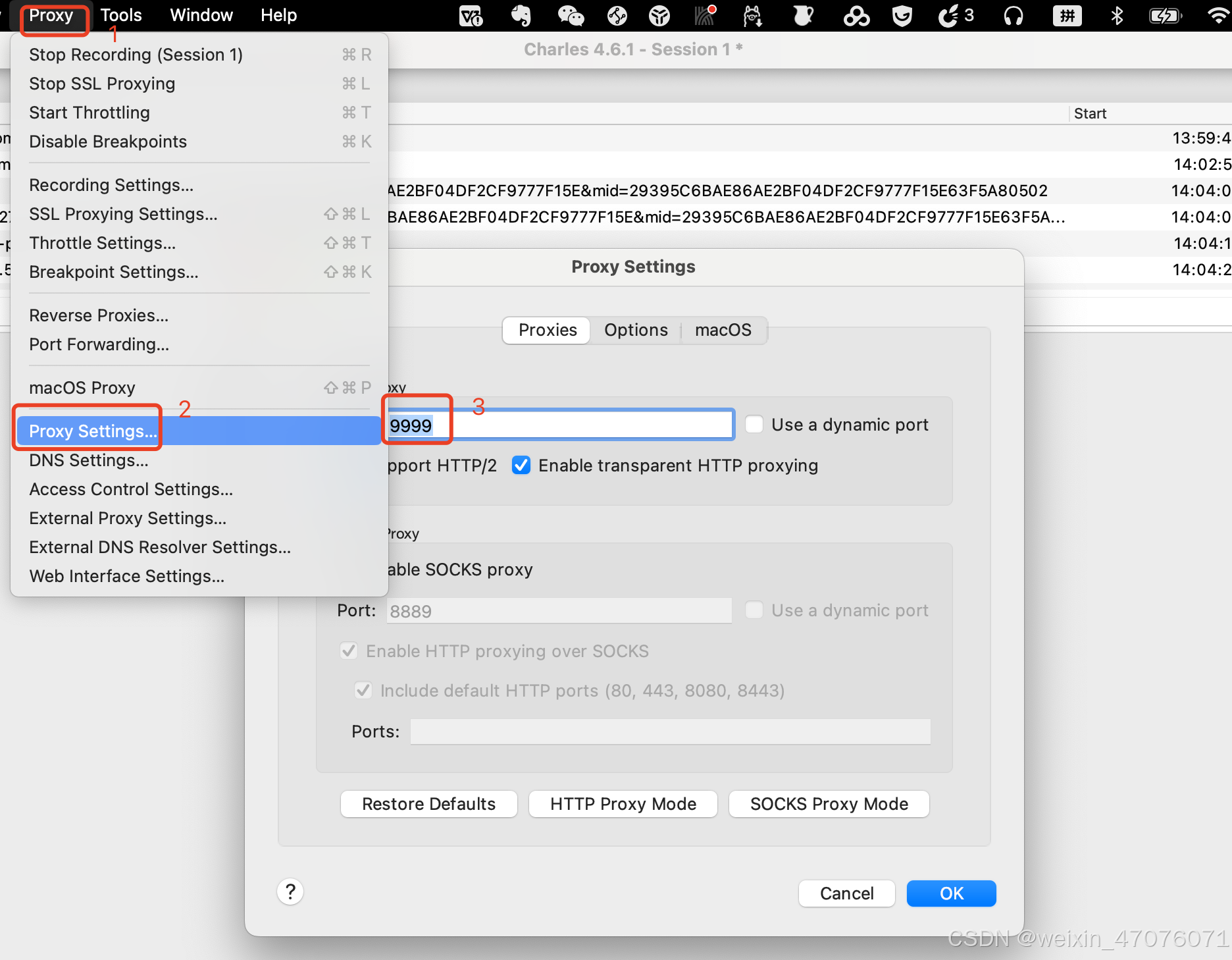Click the battery charging status icon
Viewport: 1232px width, 960px height.
1166,15
